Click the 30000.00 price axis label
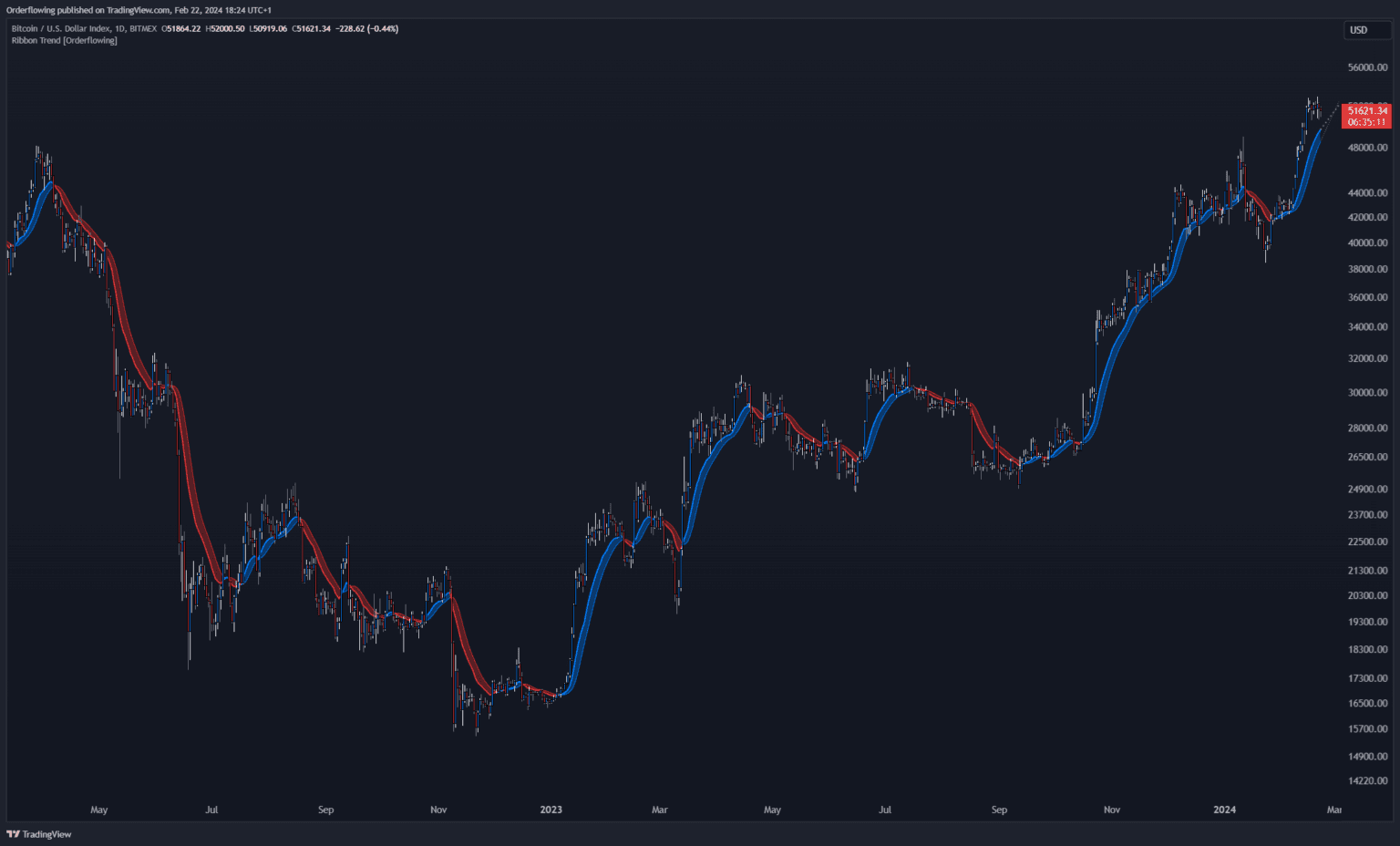The width and height of the screenshot is (1400, 846). [1367, 392]
